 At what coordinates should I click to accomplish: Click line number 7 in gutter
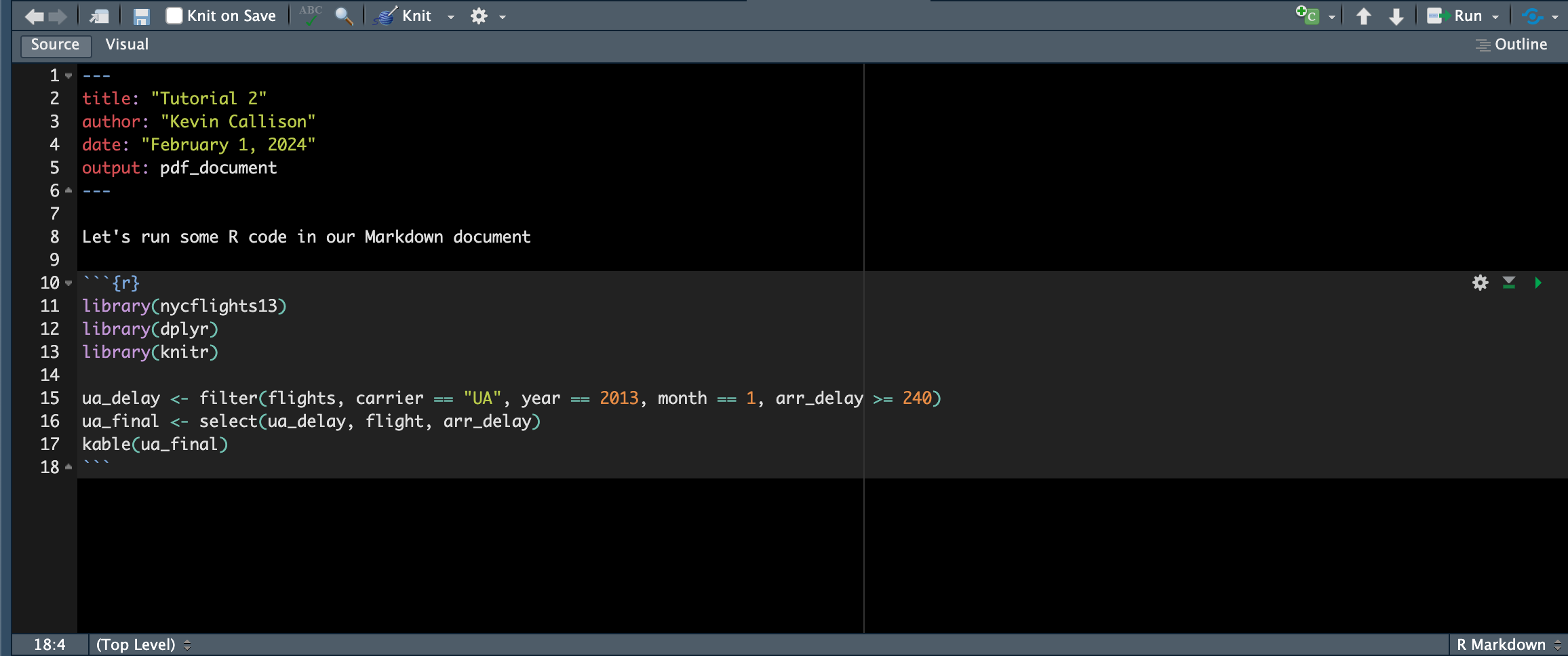[x=55, y=214]
